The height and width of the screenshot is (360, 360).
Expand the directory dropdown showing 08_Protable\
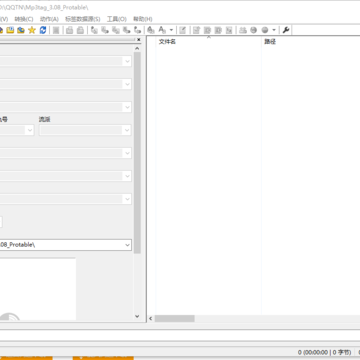pyautogui.click(x=127, y=245)
